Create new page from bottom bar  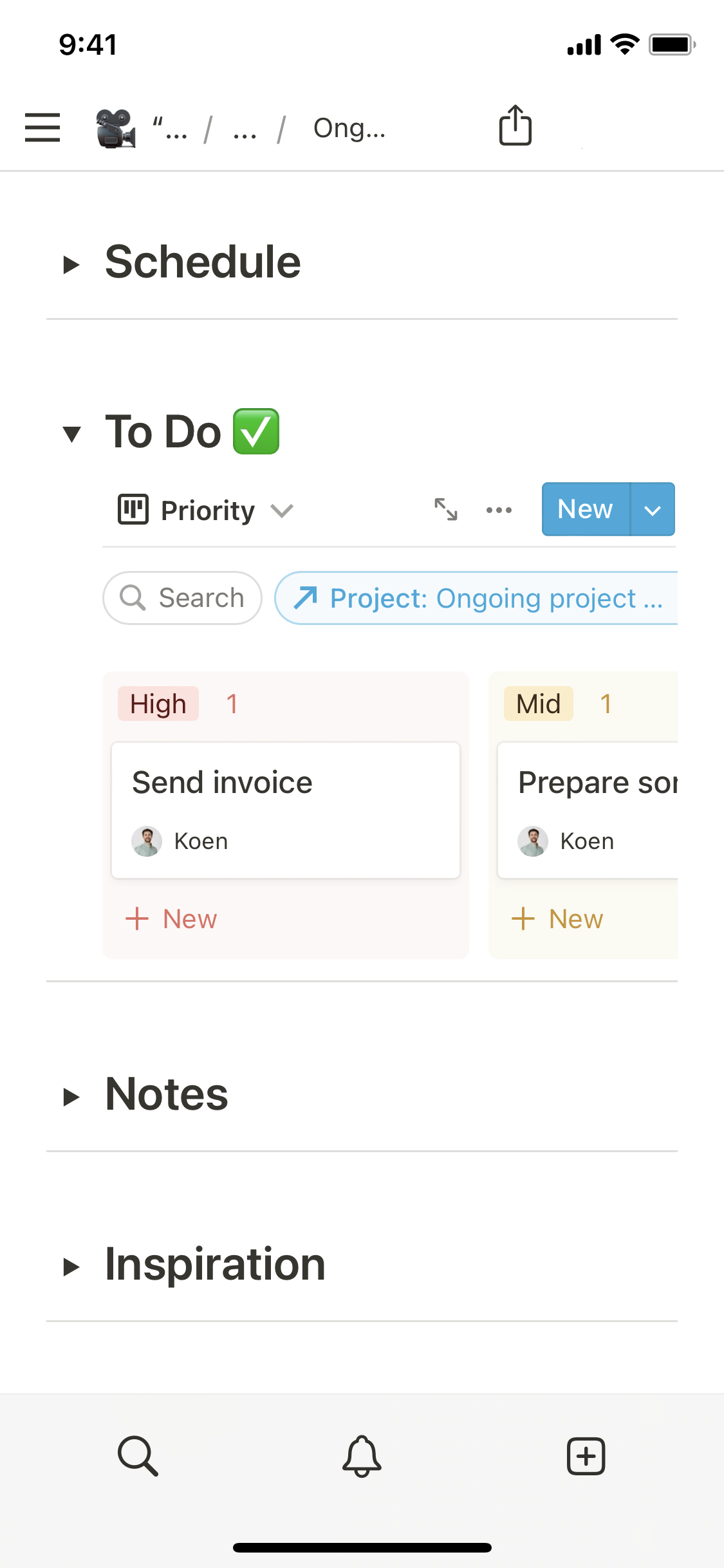point(586,1455)
